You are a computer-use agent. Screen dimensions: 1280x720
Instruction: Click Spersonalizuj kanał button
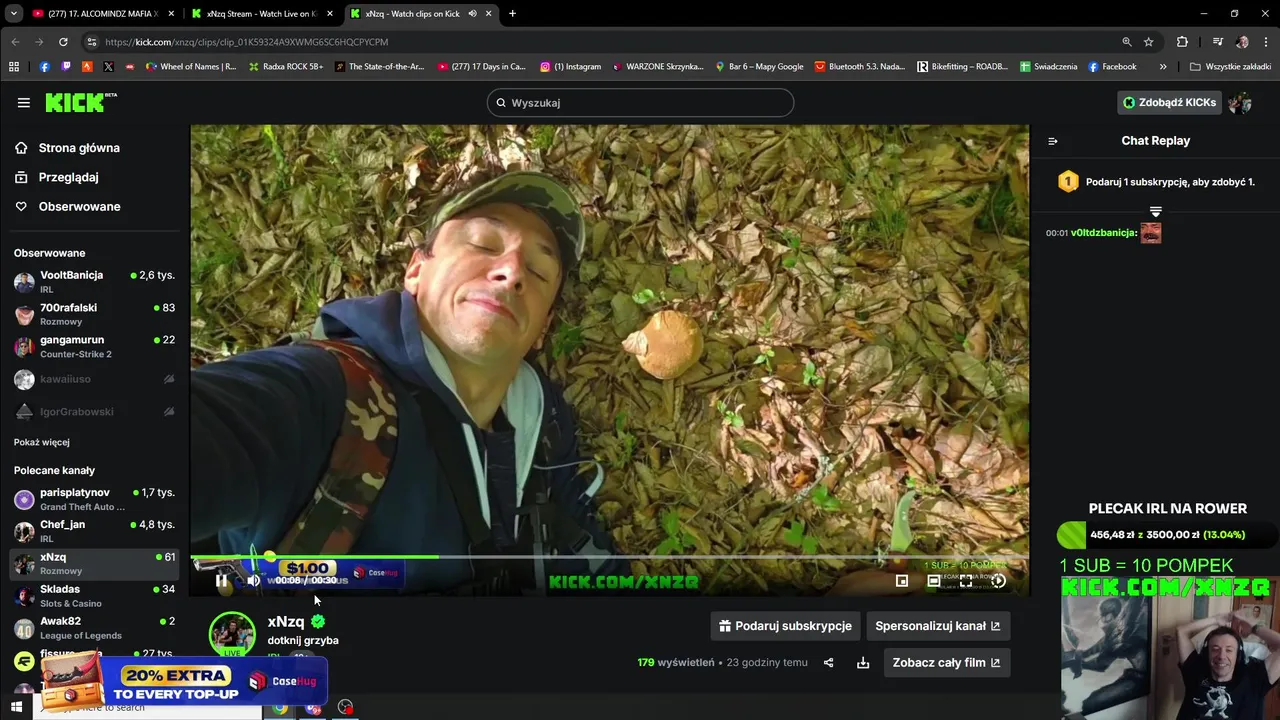click(x=938, y=626)
